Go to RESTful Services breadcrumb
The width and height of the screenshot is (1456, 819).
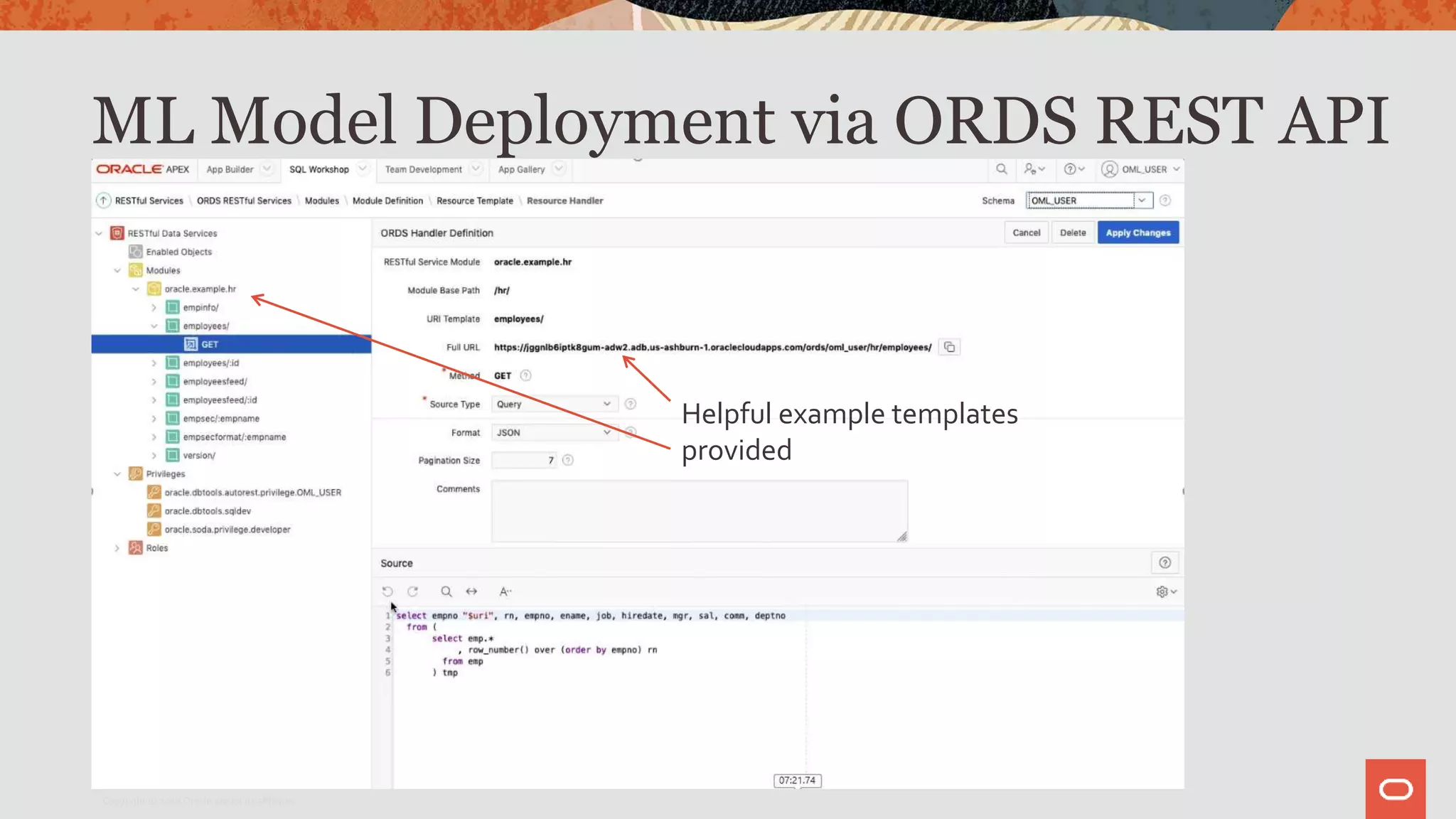pos(149,200)
